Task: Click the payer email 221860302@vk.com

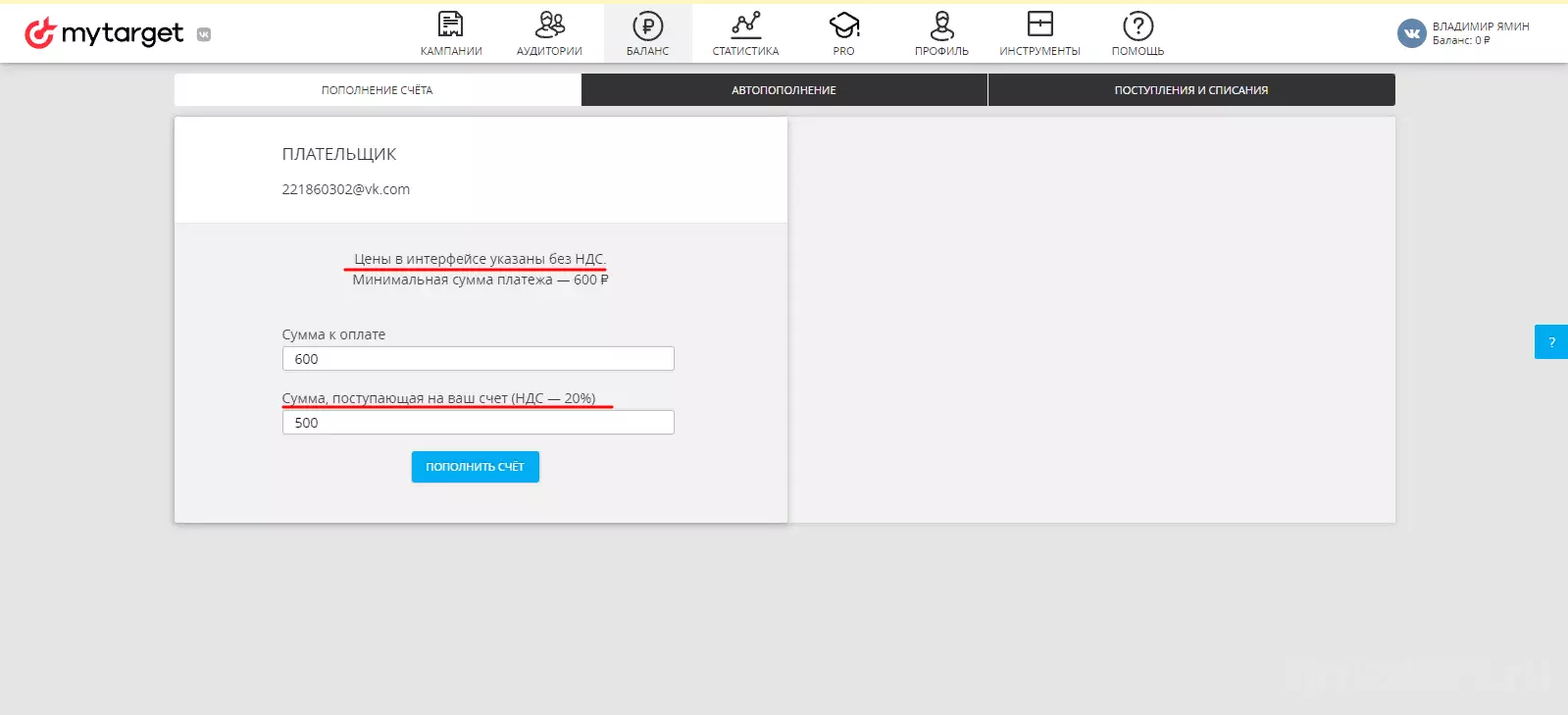Action: (346, 189)
